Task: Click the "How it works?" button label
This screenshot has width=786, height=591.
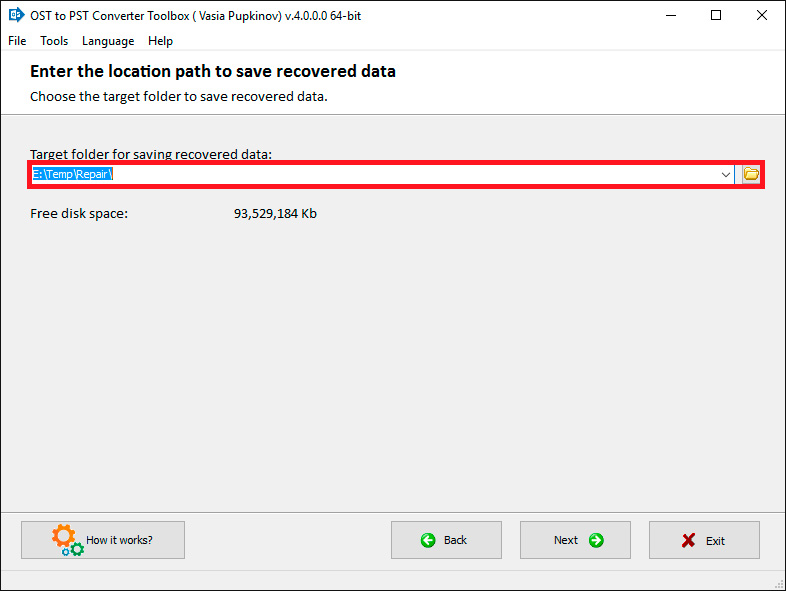Action: coord(120,540)
